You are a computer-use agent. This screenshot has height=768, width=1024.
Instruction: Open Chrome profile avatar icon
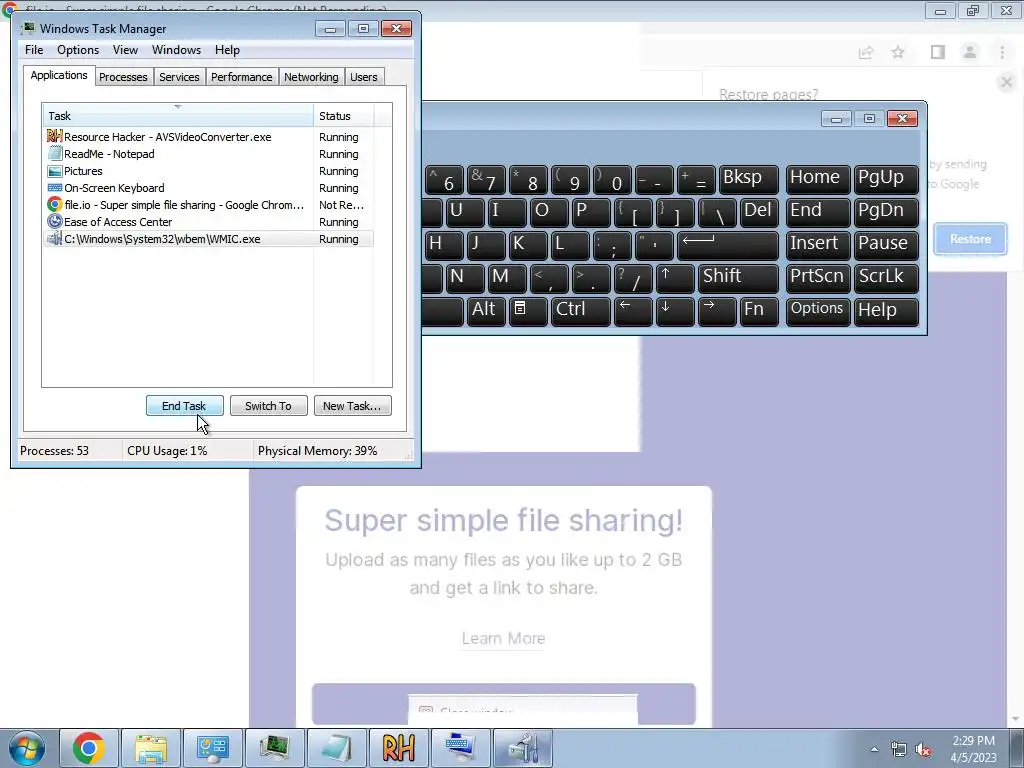tap(970, 52)
